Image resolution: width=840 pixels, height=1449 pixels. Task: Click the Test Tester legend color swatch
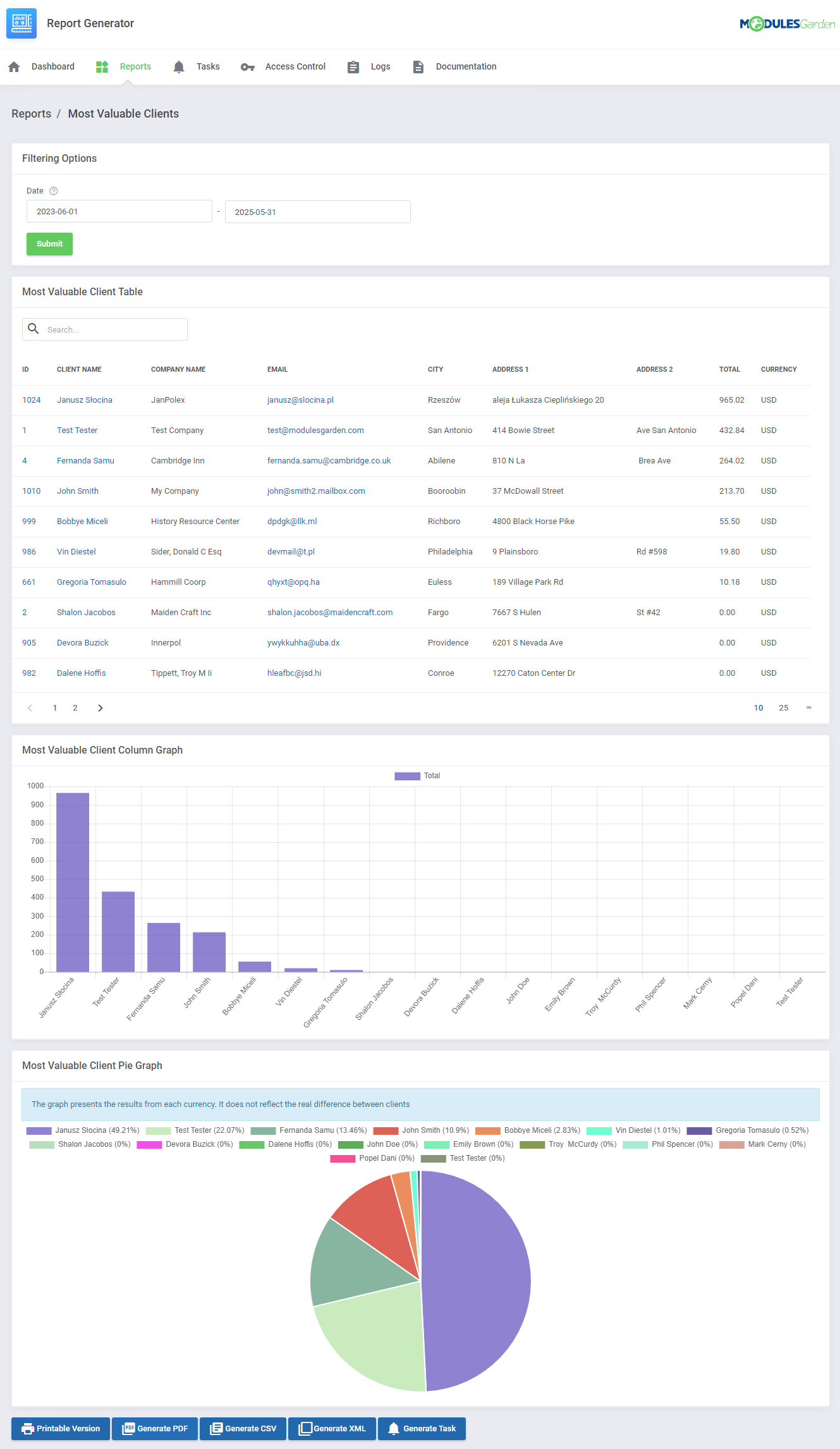click(x=158, y=1131)
